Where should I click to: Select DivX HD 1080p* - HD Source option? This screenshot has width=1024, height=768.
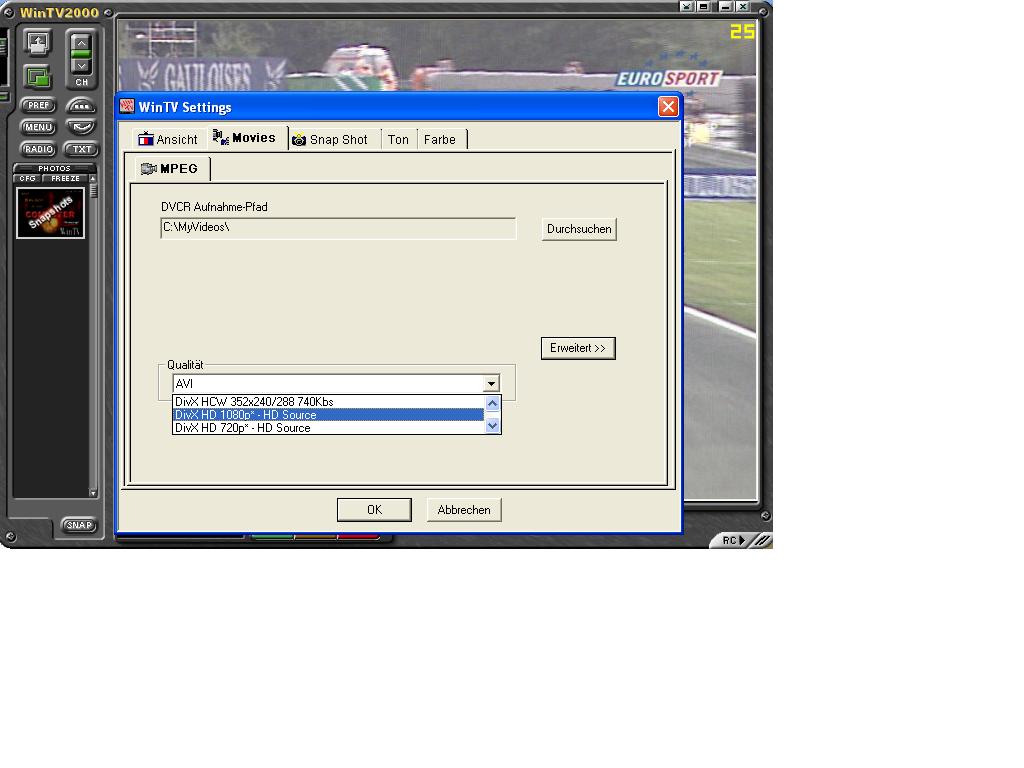click(x=328, y=415)
